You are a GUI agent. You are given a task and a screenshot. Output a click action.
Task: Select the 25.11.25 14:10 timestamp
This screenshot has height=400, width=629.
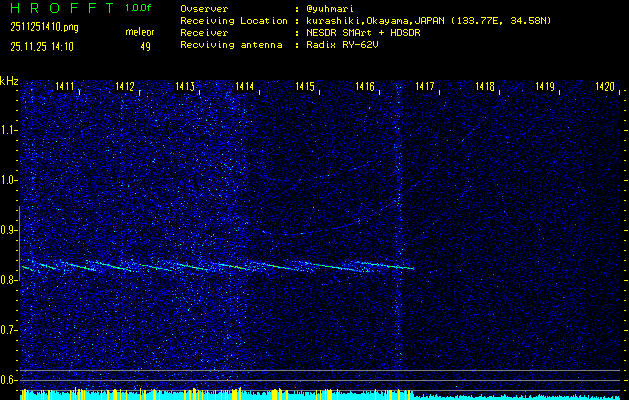[46, 46]
